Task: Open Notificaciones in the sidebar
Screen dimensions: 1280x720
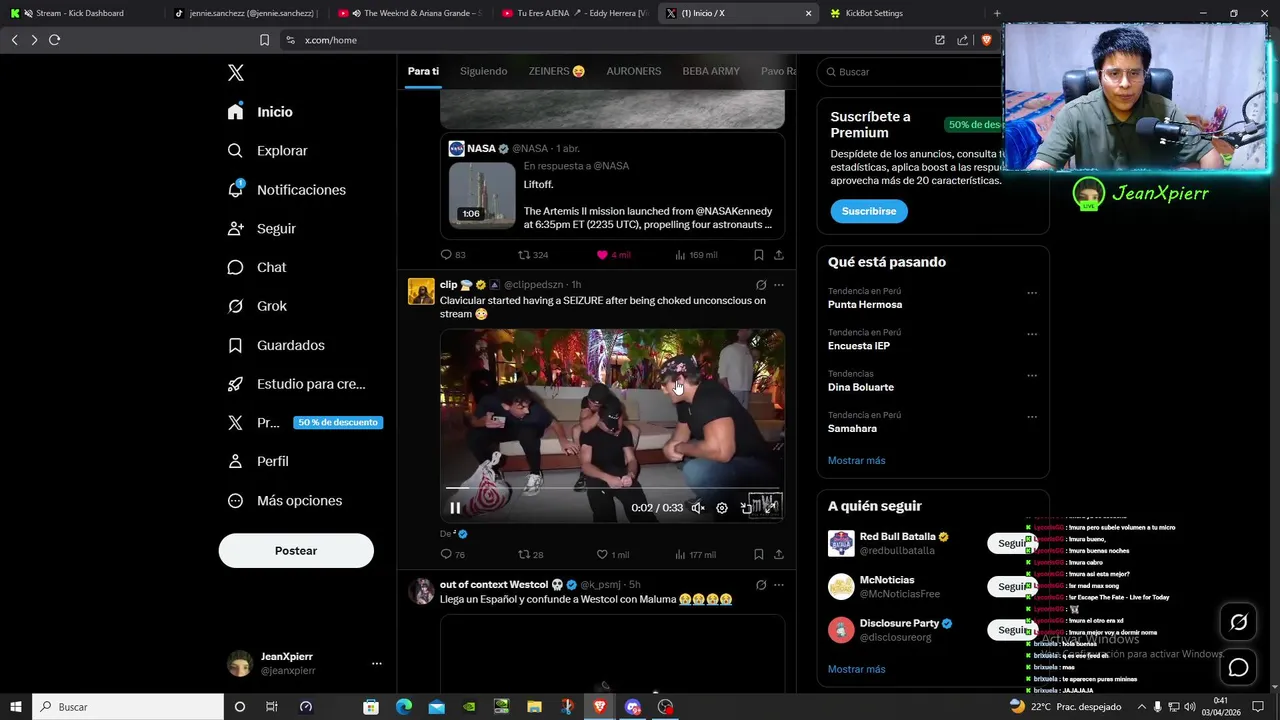Action: point(287,190)
